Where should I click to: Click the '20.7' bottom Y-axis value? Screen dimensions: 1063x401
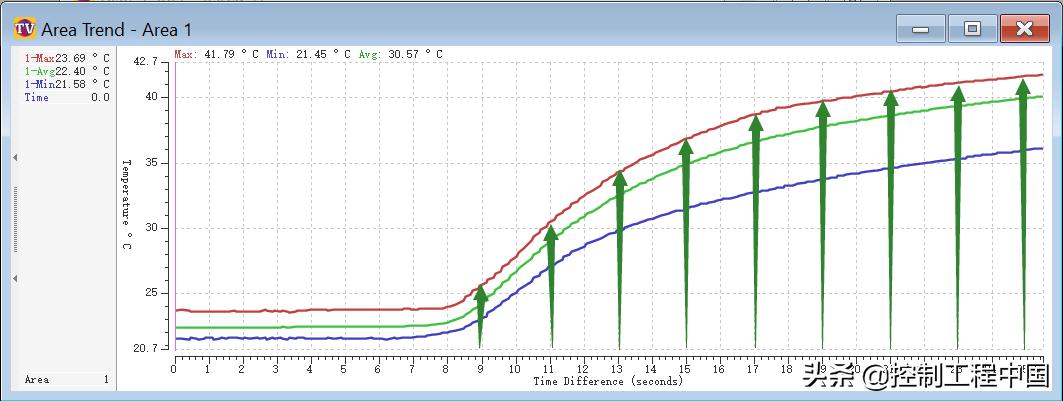click(146, 348)
